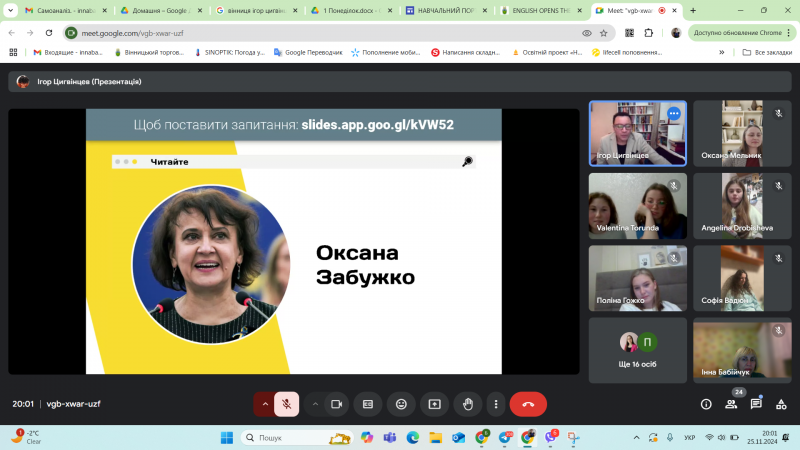Viewport: 800px width, 450px height.
Task: Open 'Вінницький торгов' bookmark
Action: [x=149, y=52]
